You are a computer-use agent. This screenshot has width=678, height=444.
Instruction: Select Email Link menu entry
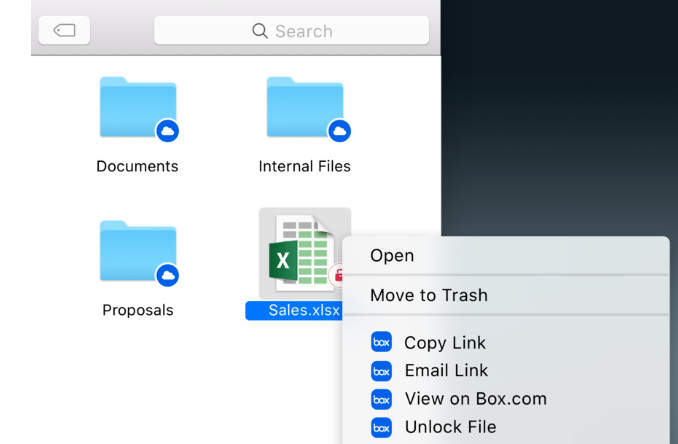coord(446,371)
